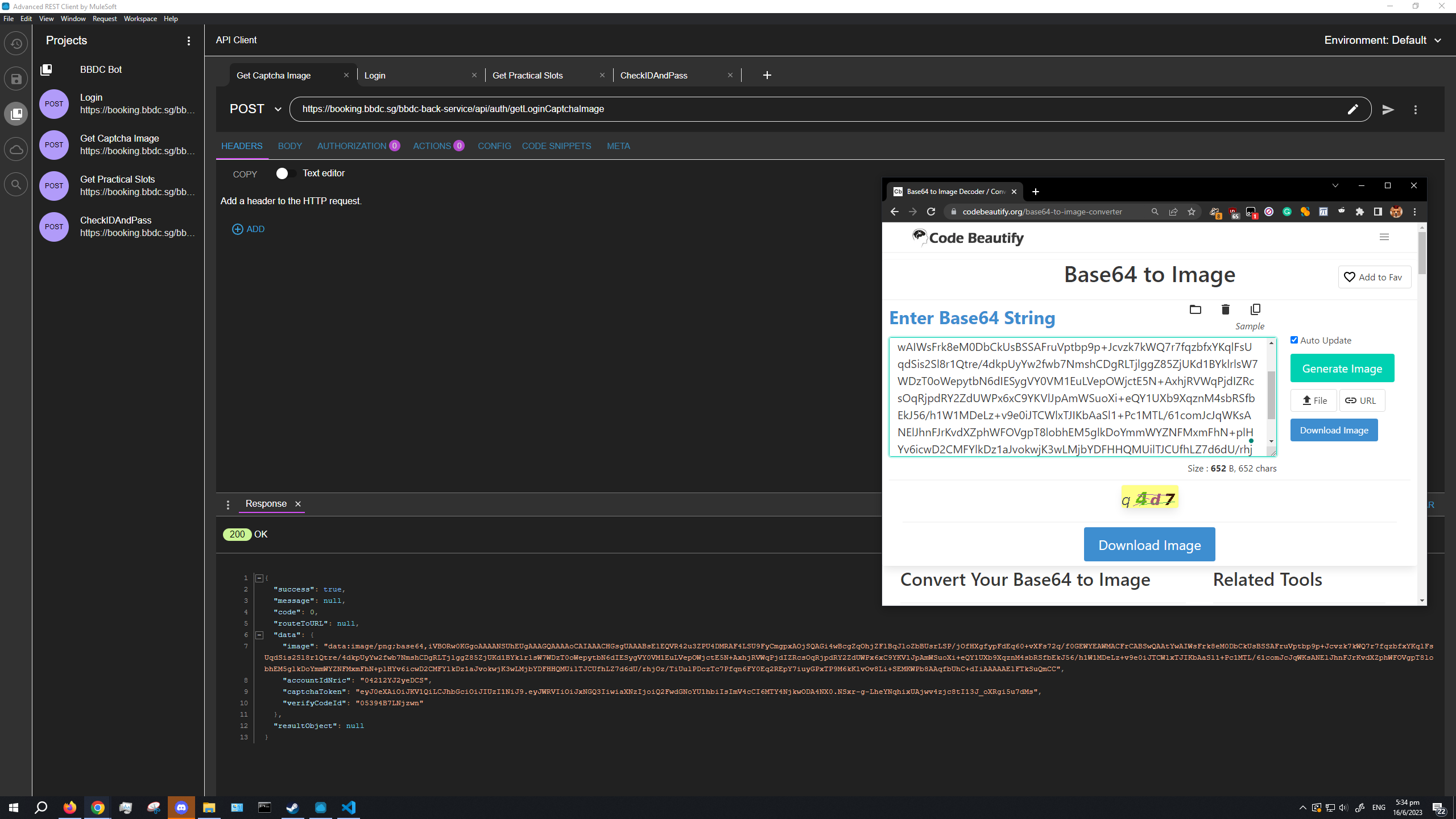Screen dimensions: 1456x819
Task: Click the ADD header button
Action: (249, 229)
